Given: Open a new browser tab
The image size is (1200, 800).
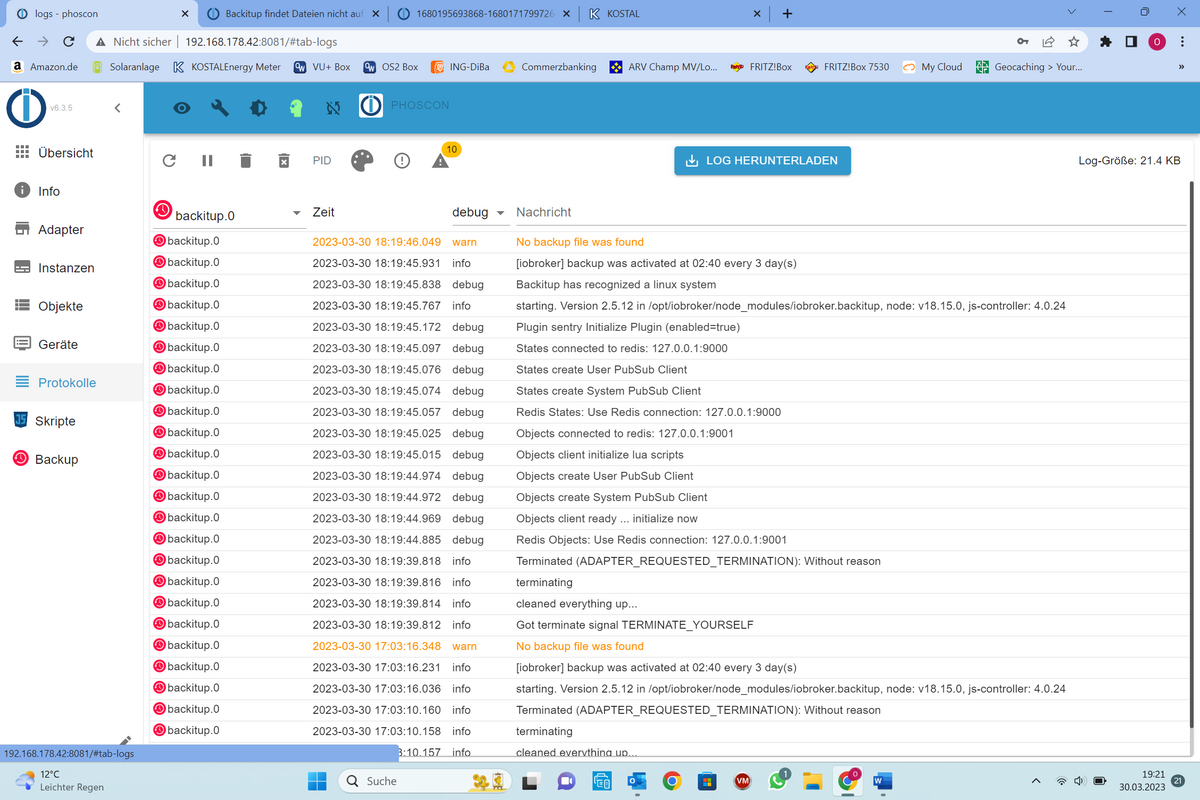Looking at the screenshot, I should (x=787, y=14).
